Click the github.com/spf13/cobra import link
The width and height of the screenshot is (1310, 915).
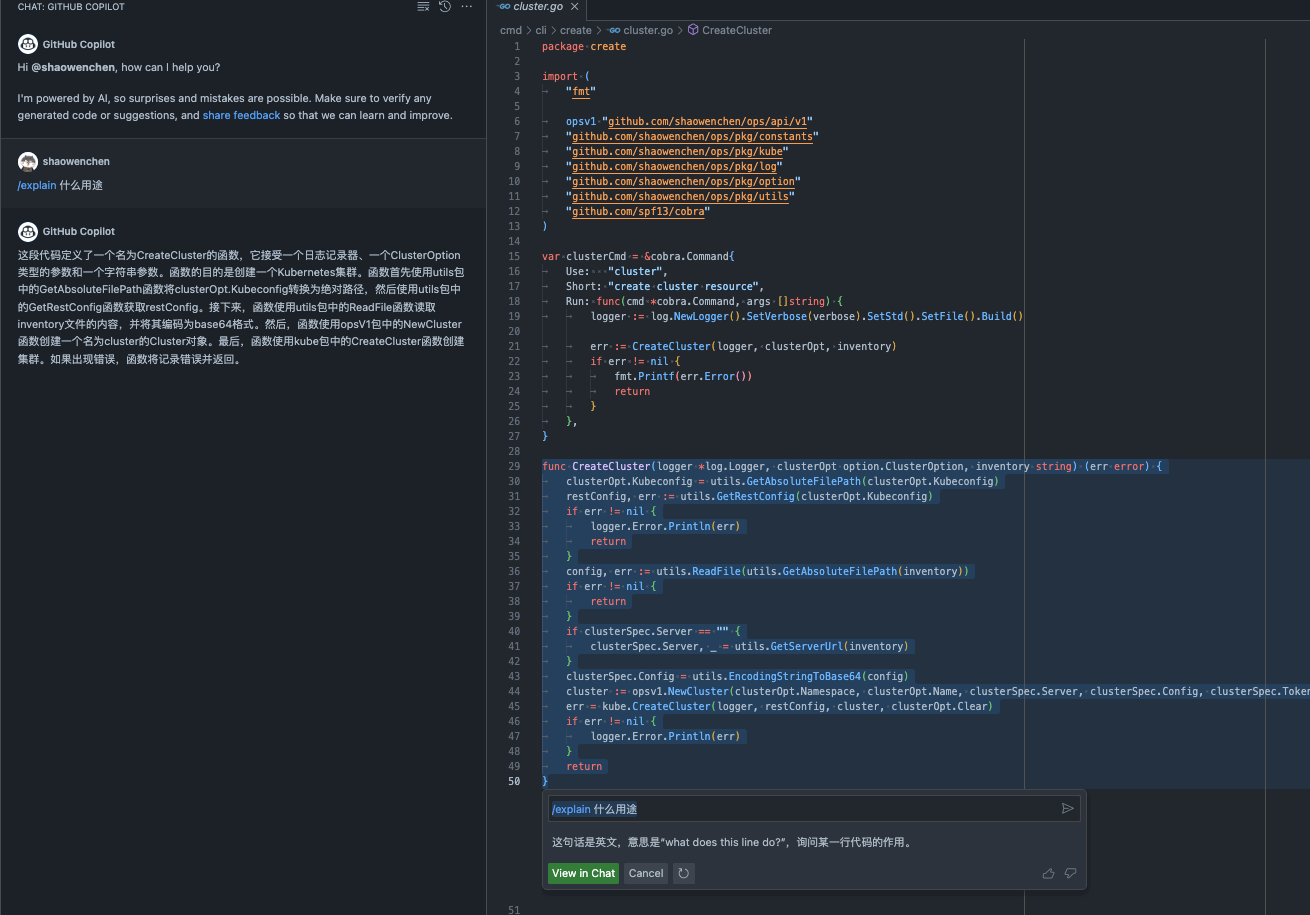(x=638, y=211)
